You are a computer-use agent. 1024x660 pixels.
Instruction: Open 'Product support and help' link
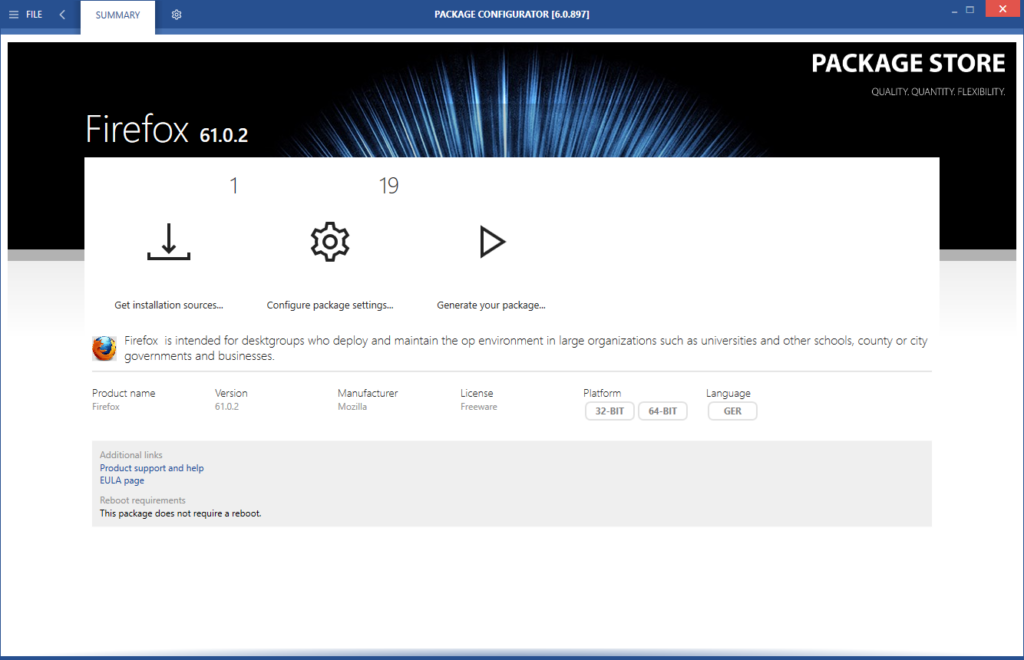[x=152, y=468]
